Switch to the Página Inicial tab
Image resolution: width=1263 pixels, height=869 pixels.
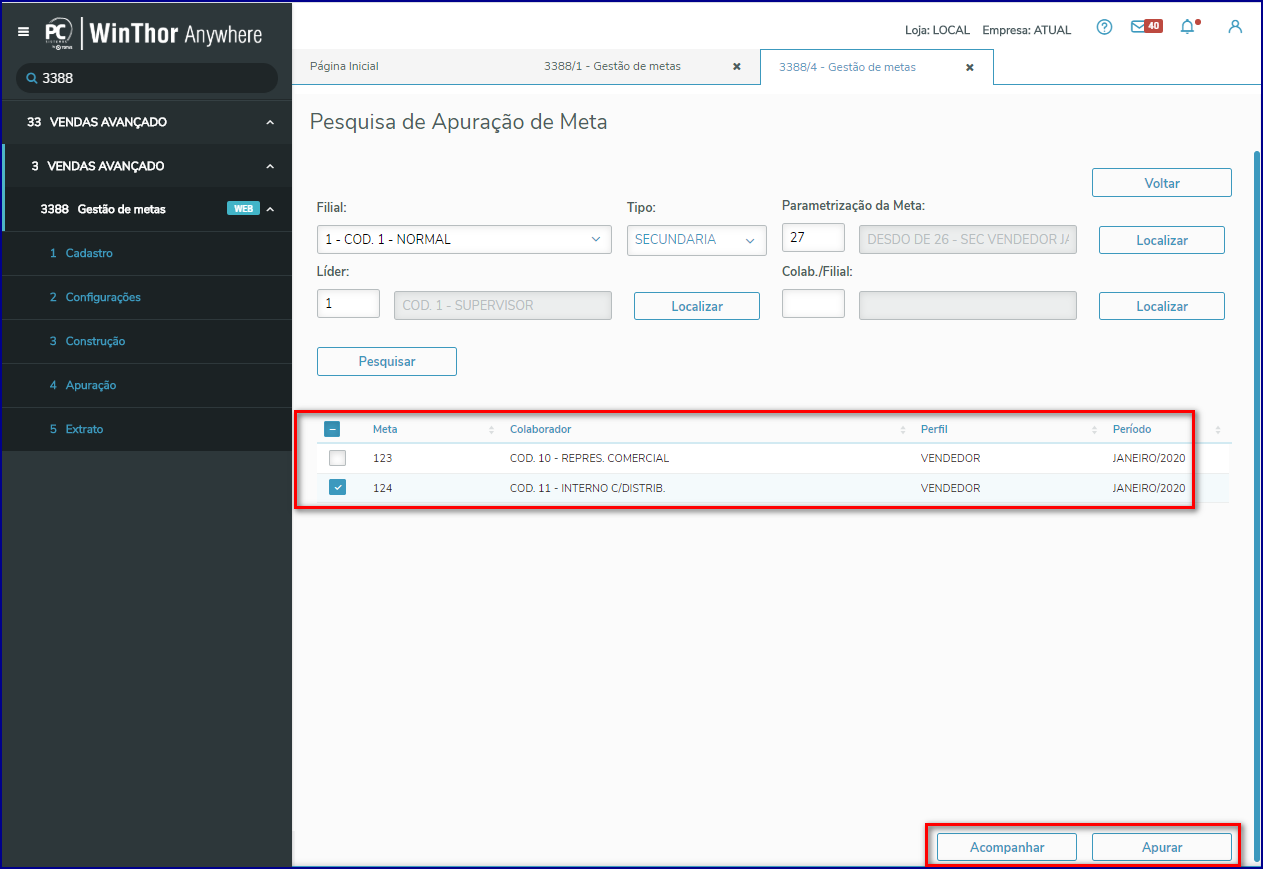coord(344,66)
